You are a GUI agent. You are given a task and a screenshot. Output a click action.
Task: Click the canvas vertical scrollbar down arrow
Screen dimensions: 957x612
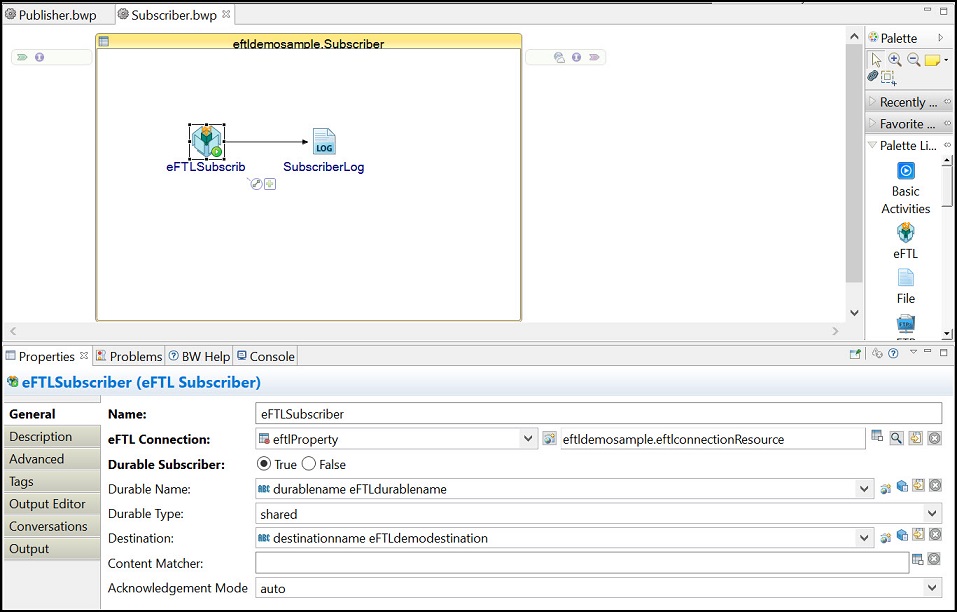pyautogui.click(x=854, y=313)
